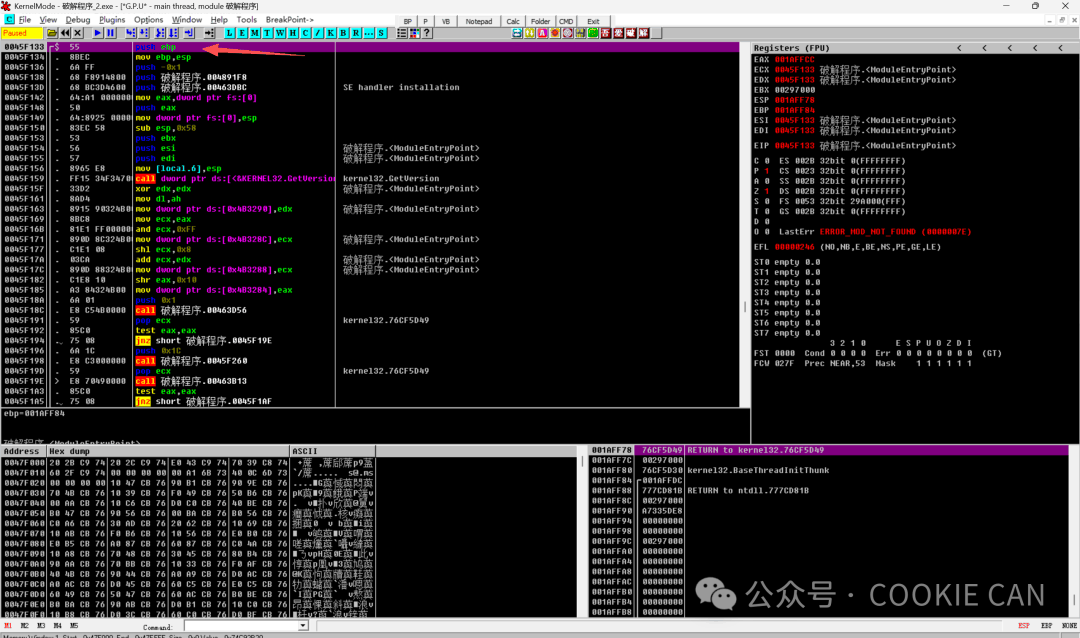Open Breakpoints window via B button
Screen dimensions: 1080x638
coord(343,33)
